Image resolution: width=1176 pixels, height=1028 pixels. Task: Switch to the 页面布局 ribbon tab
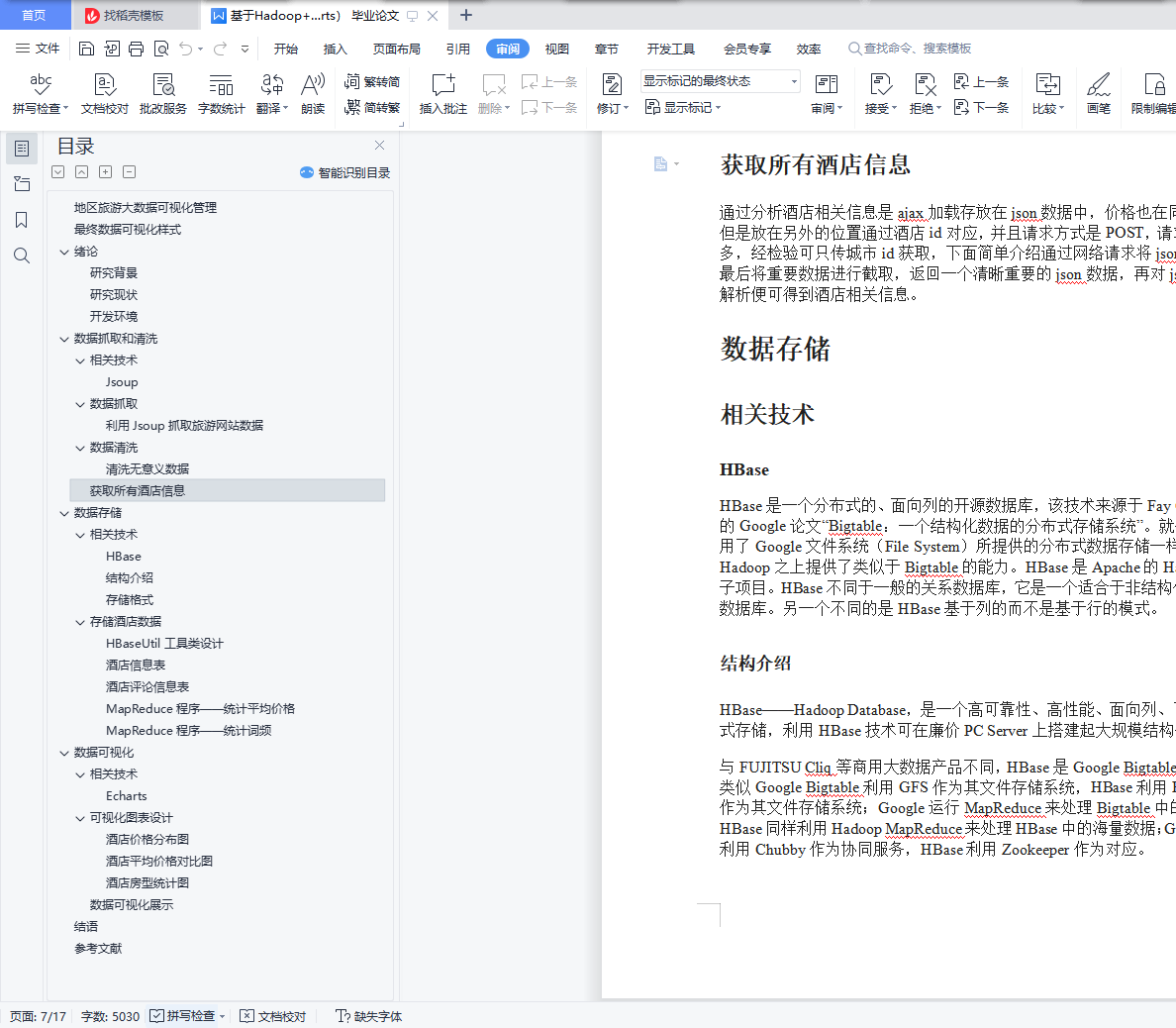397,49
